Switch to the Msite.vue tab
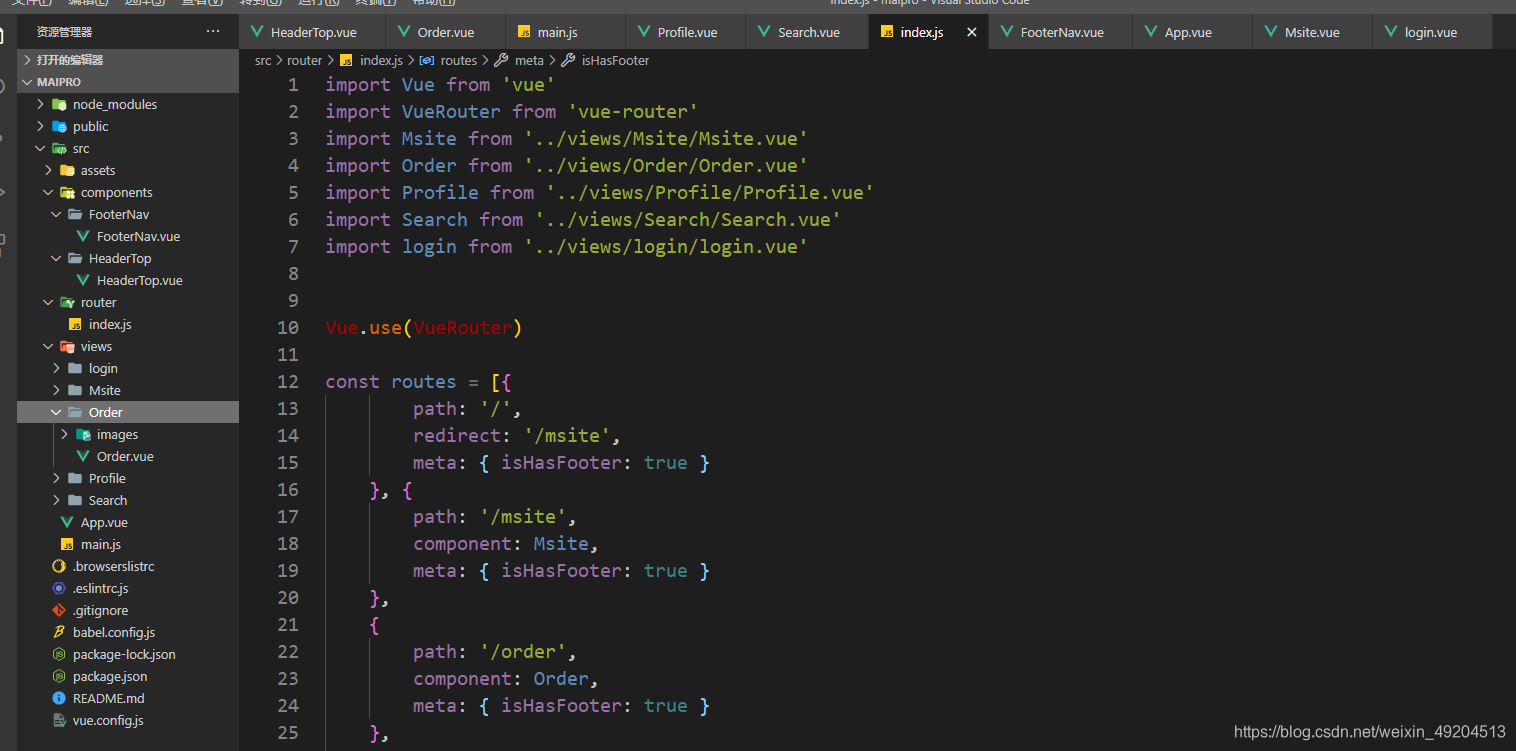The width and height of the screenshot is (1516, 751). (x=1312, y=32)
